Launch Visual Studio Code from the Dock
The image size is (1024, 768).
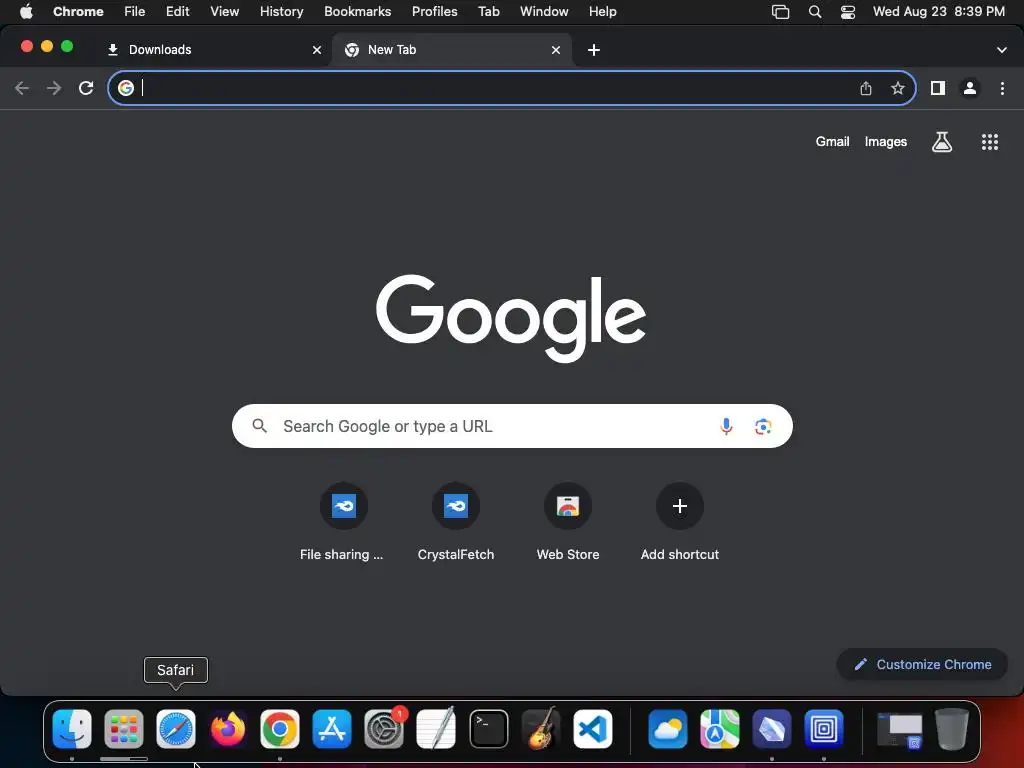593,729
